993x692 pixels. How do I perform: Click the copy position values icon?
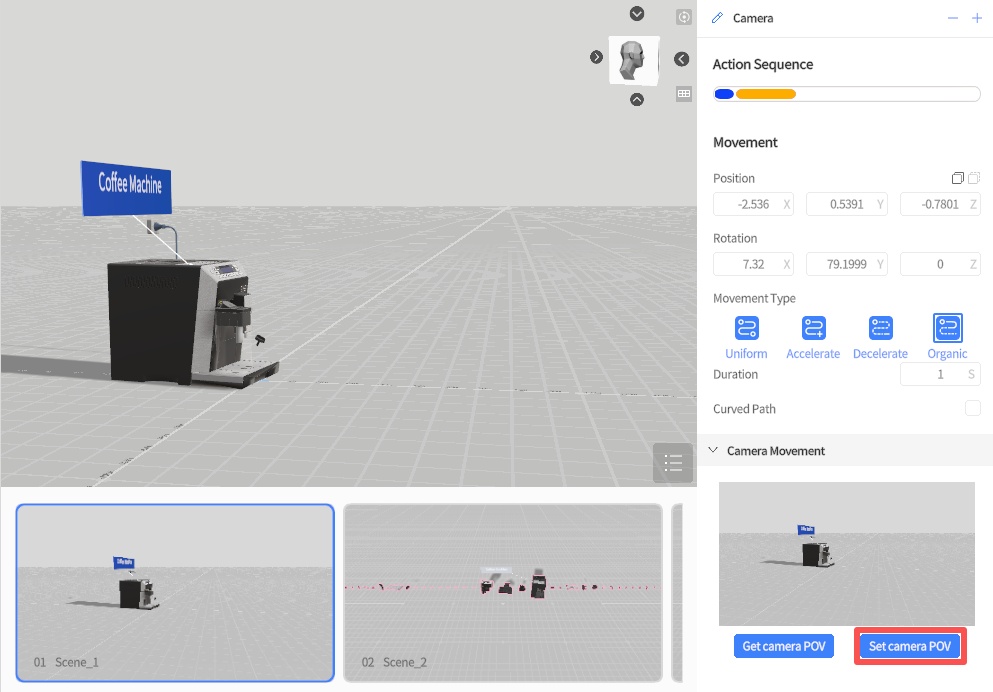(x=958, y=178)
